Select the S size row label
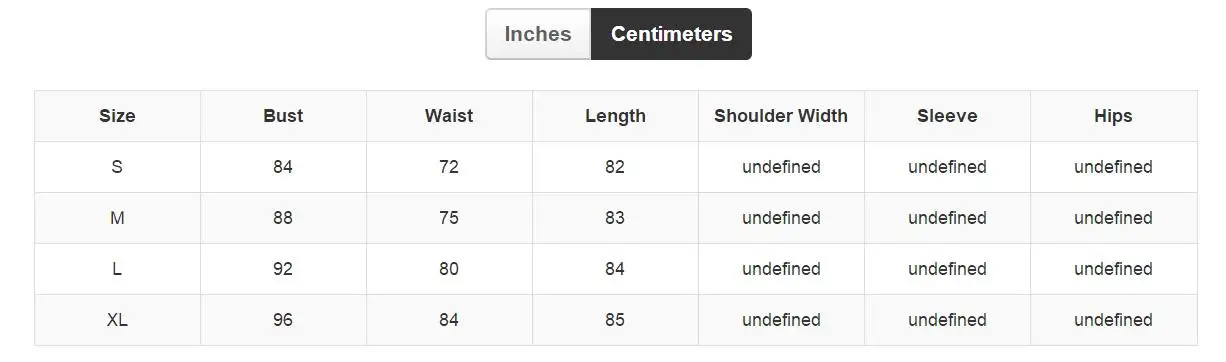 (117, 167)
